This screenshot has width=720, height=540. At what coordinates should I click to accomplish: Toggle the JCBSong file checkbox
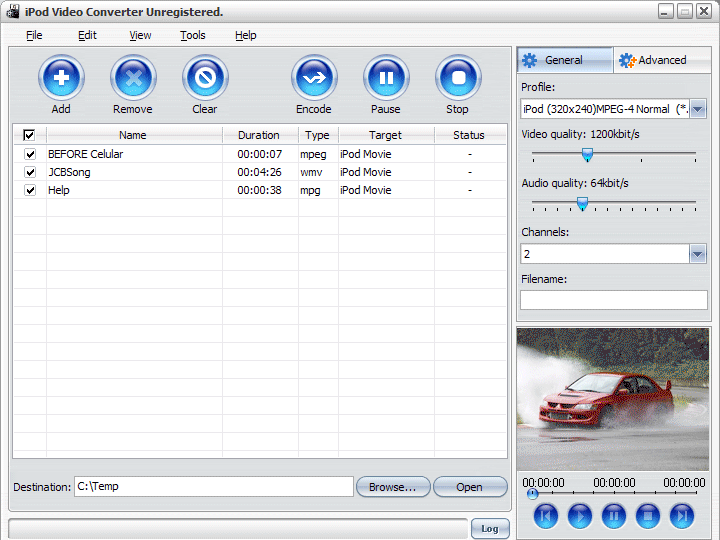tap(30, 173)
